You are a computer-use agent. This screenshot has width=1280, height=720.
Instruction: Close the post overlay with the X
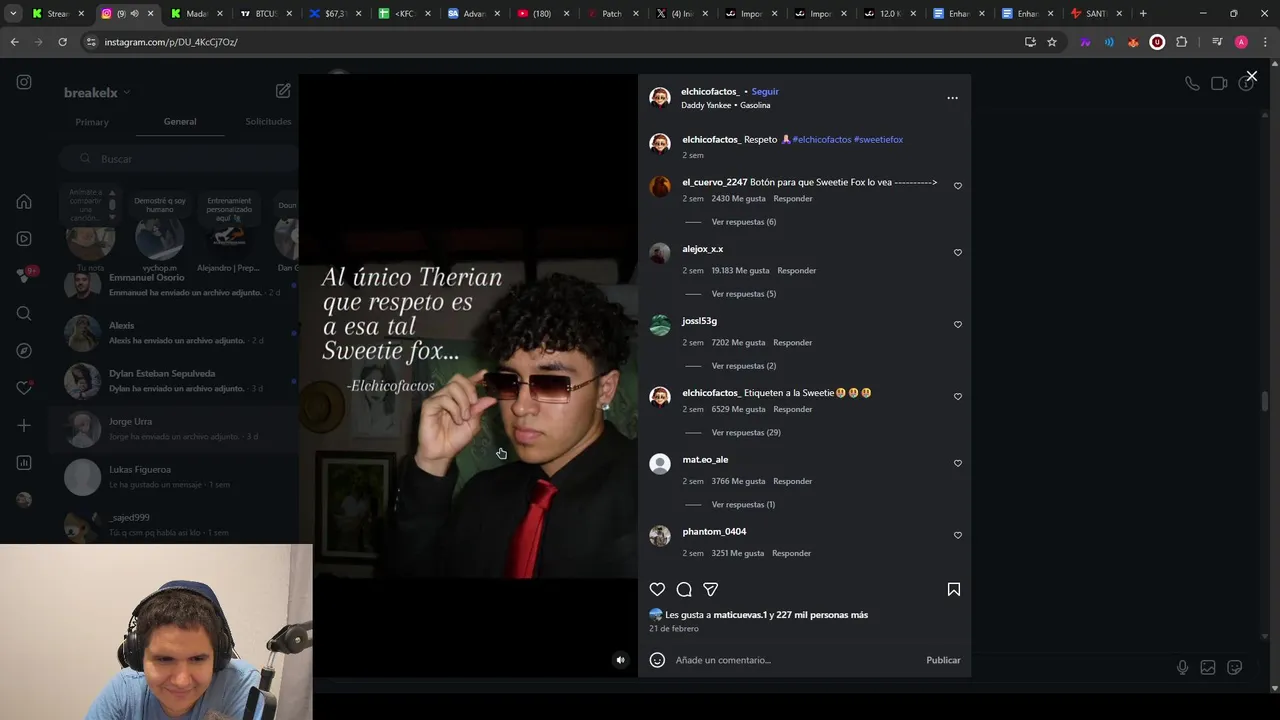tap(1251, 76)
